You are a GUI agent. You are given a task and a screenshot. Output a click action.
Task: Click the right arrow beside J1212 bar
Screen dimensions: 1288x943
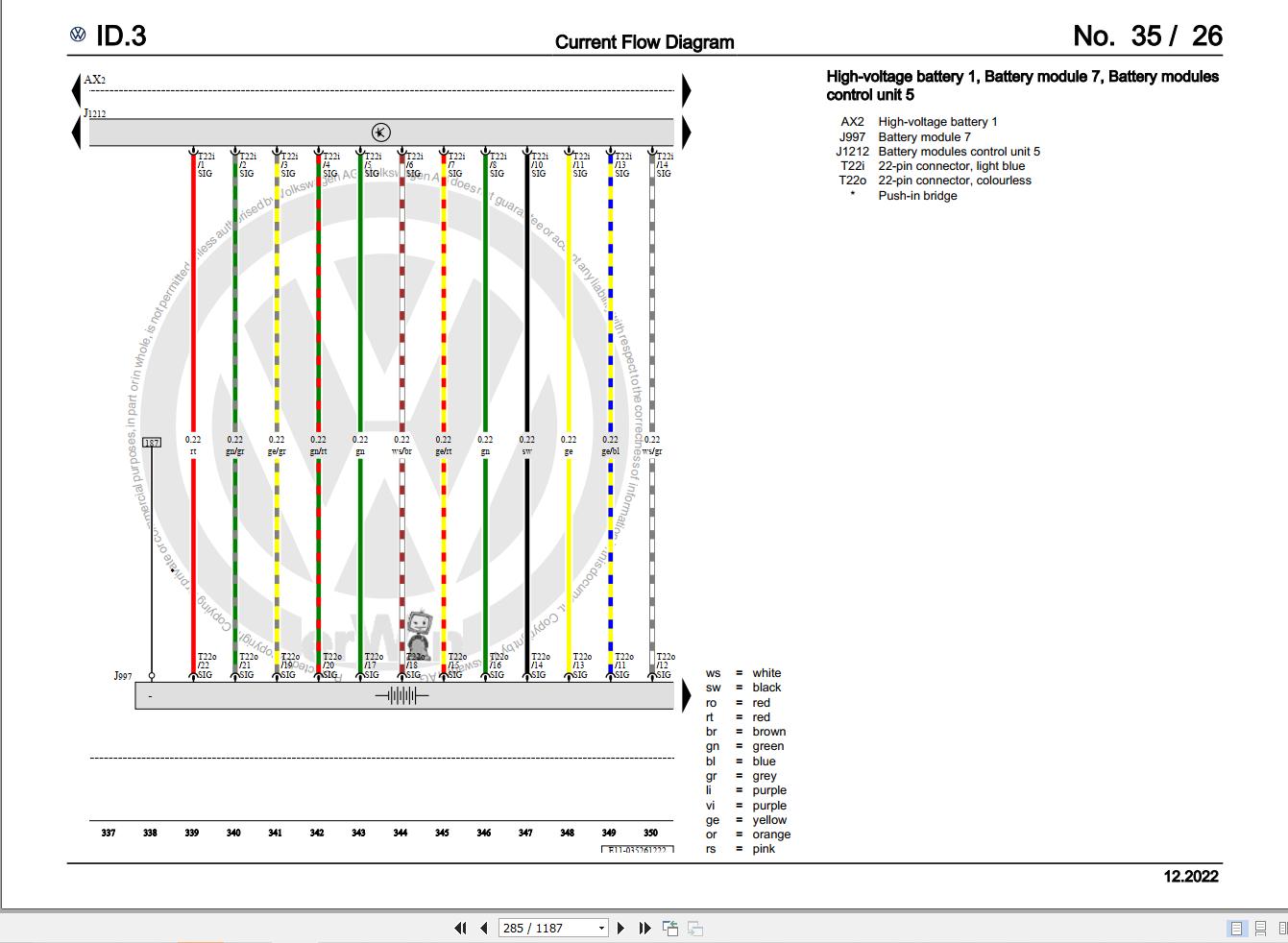[687, 133]
